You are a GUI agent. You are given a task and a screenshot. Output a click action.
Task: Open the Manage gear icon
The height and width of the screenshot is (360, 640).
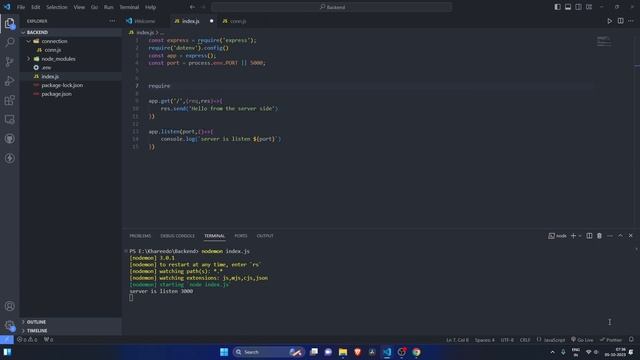pyautogui.click(x=10, y=325)
